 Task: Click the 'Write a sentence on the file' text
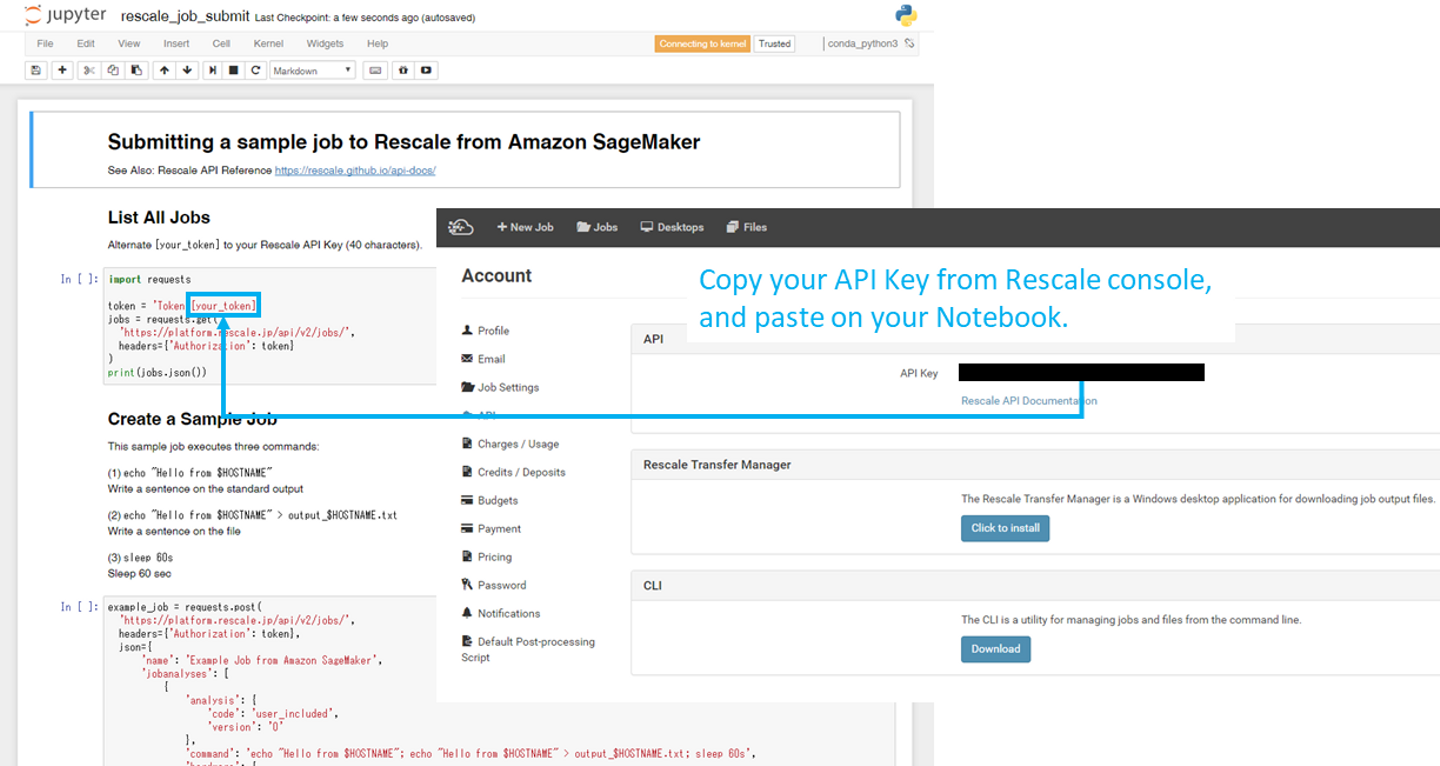coord(174,531)
